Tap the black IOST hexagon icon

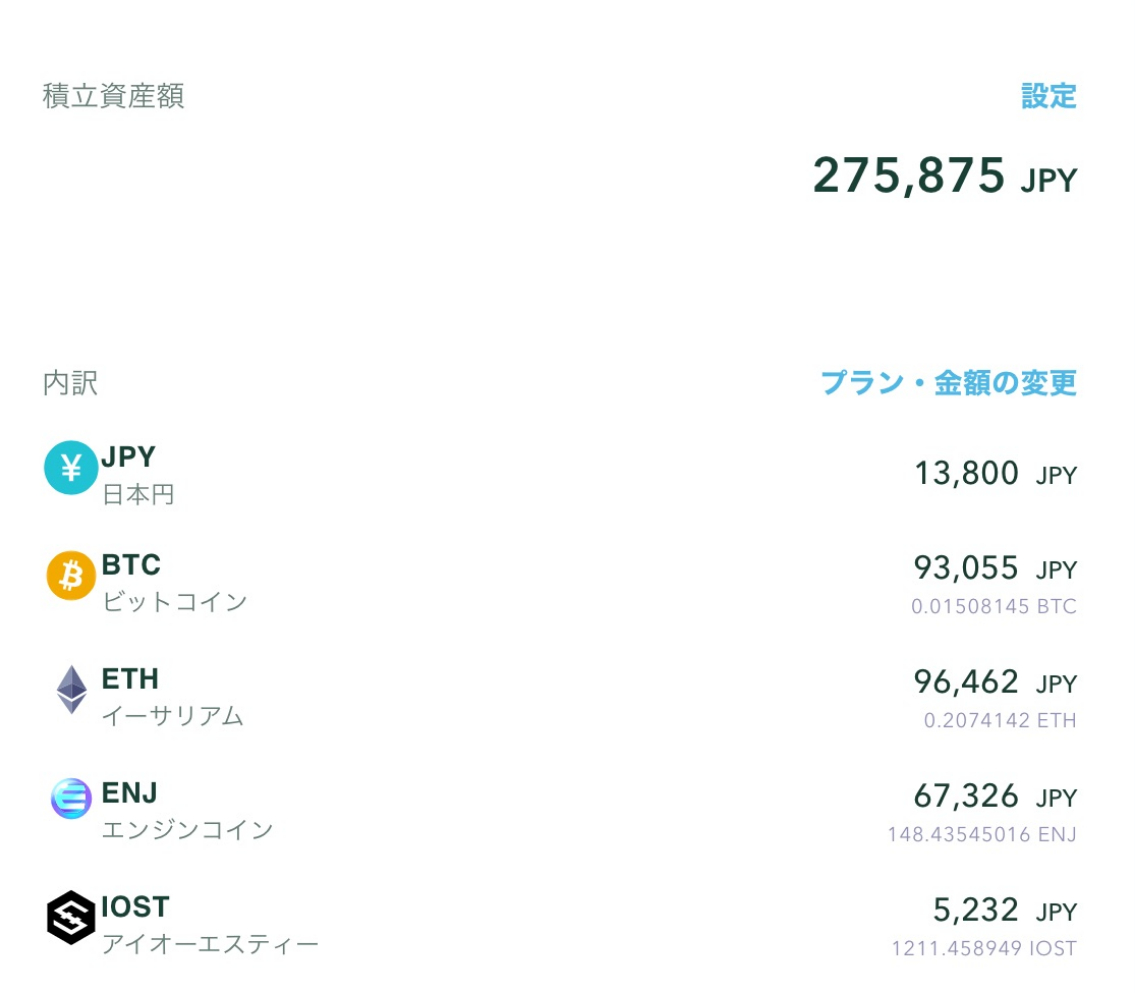pyautogui.click(x=71, y=917)
